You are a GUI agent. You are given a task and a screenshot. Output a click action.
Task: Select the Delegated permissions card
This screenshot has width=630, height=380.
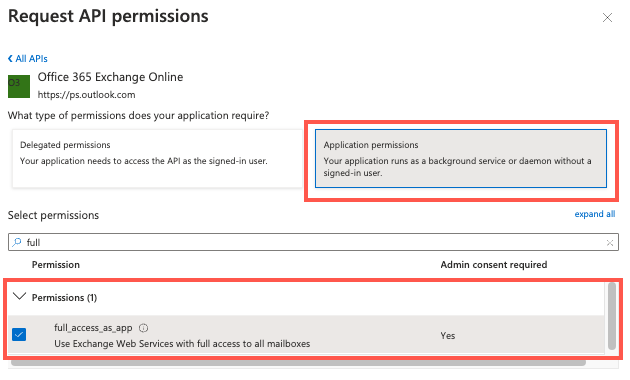click(x=157, y=158)
